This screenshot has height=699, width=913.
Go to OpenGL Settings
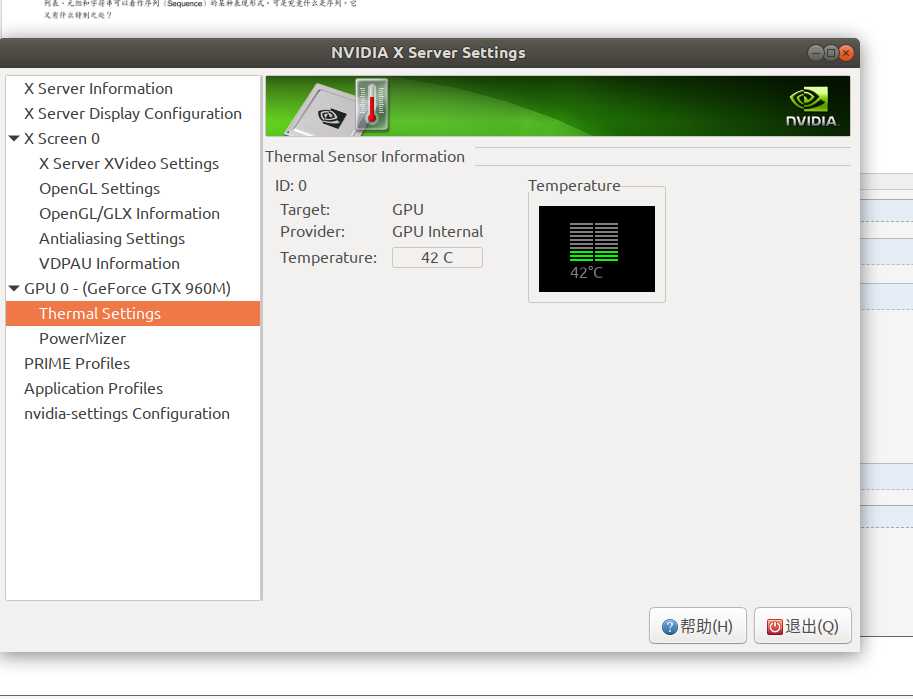(99, 189)
